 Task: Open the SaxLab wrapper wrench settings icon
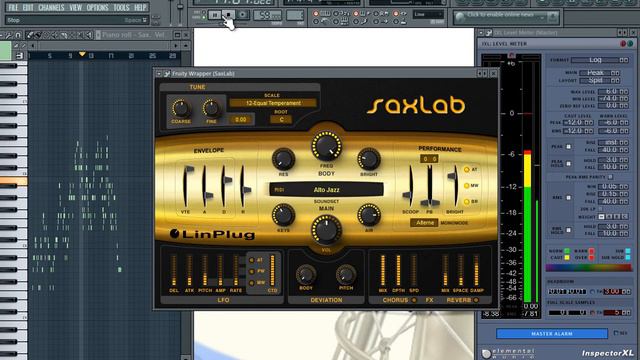[167, 74]
